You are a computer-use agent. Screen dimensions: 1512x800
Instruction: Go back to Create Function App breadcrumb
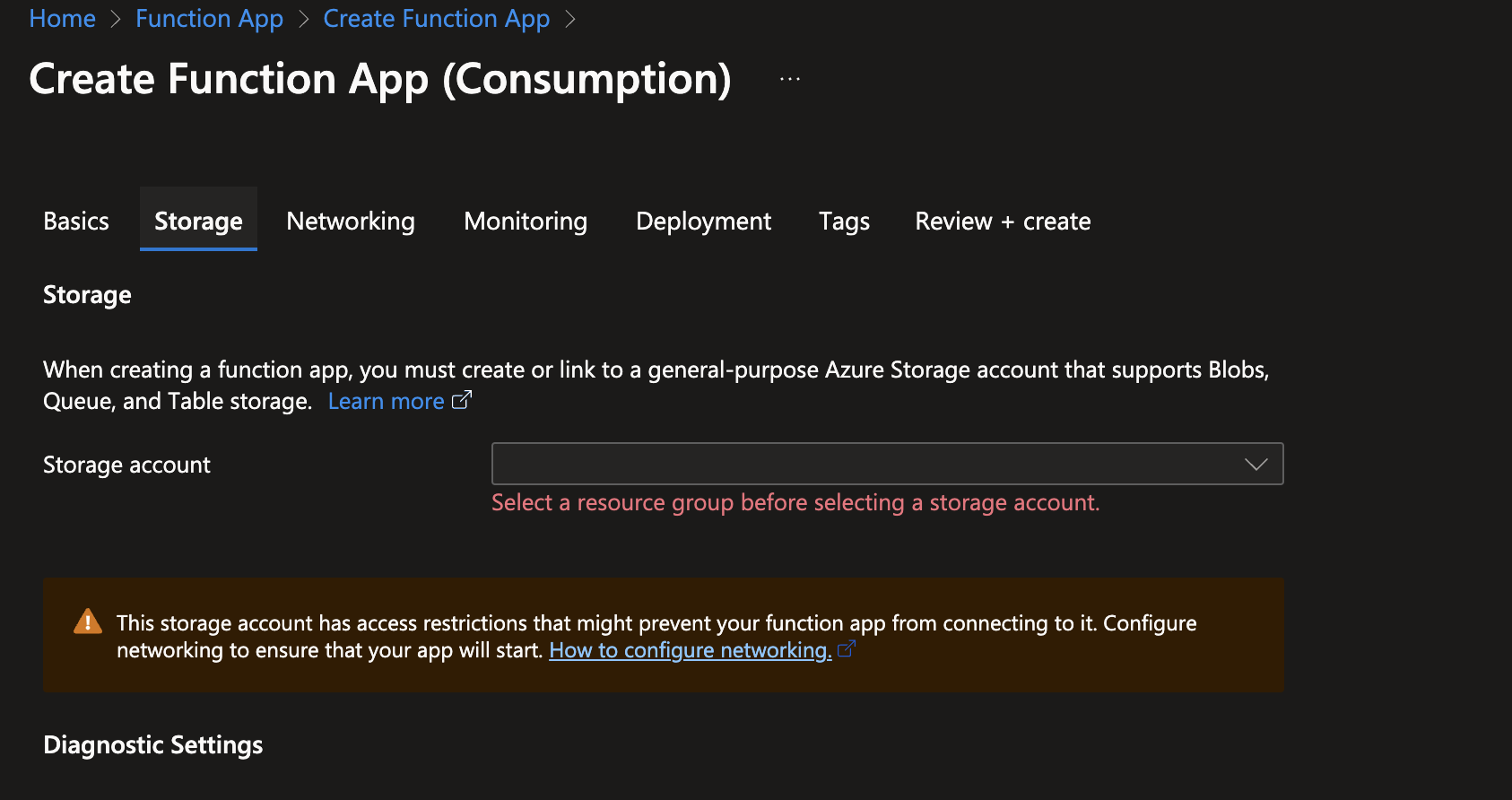[x=436, y=19]
